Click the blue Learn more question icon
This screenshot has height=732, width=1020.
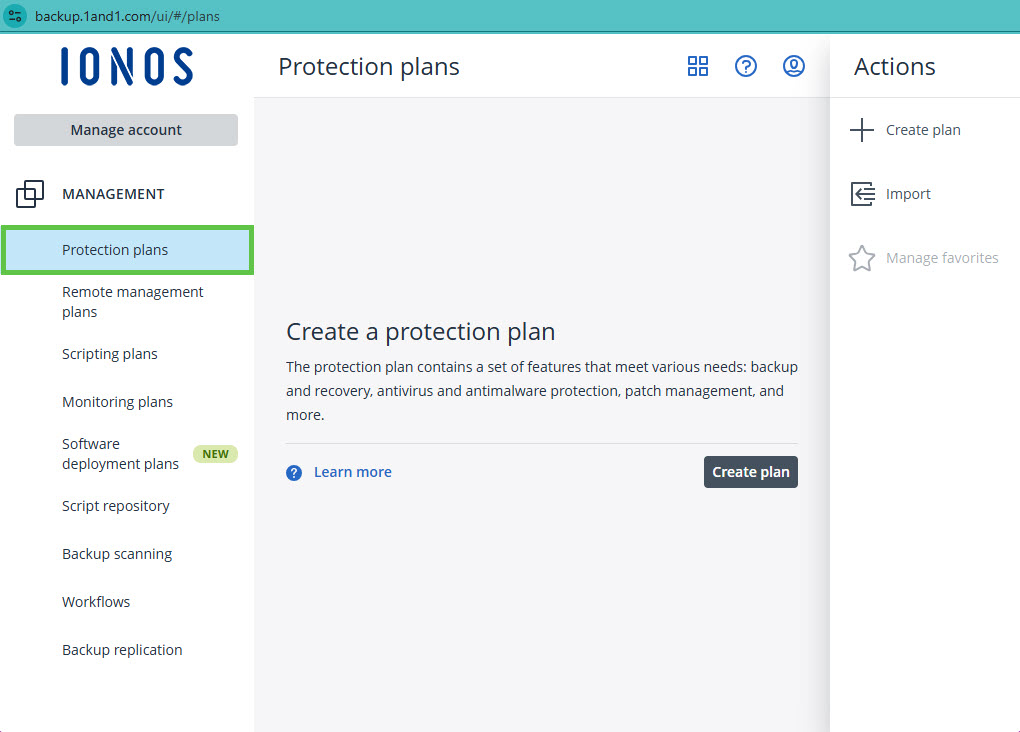pos(294,473)
